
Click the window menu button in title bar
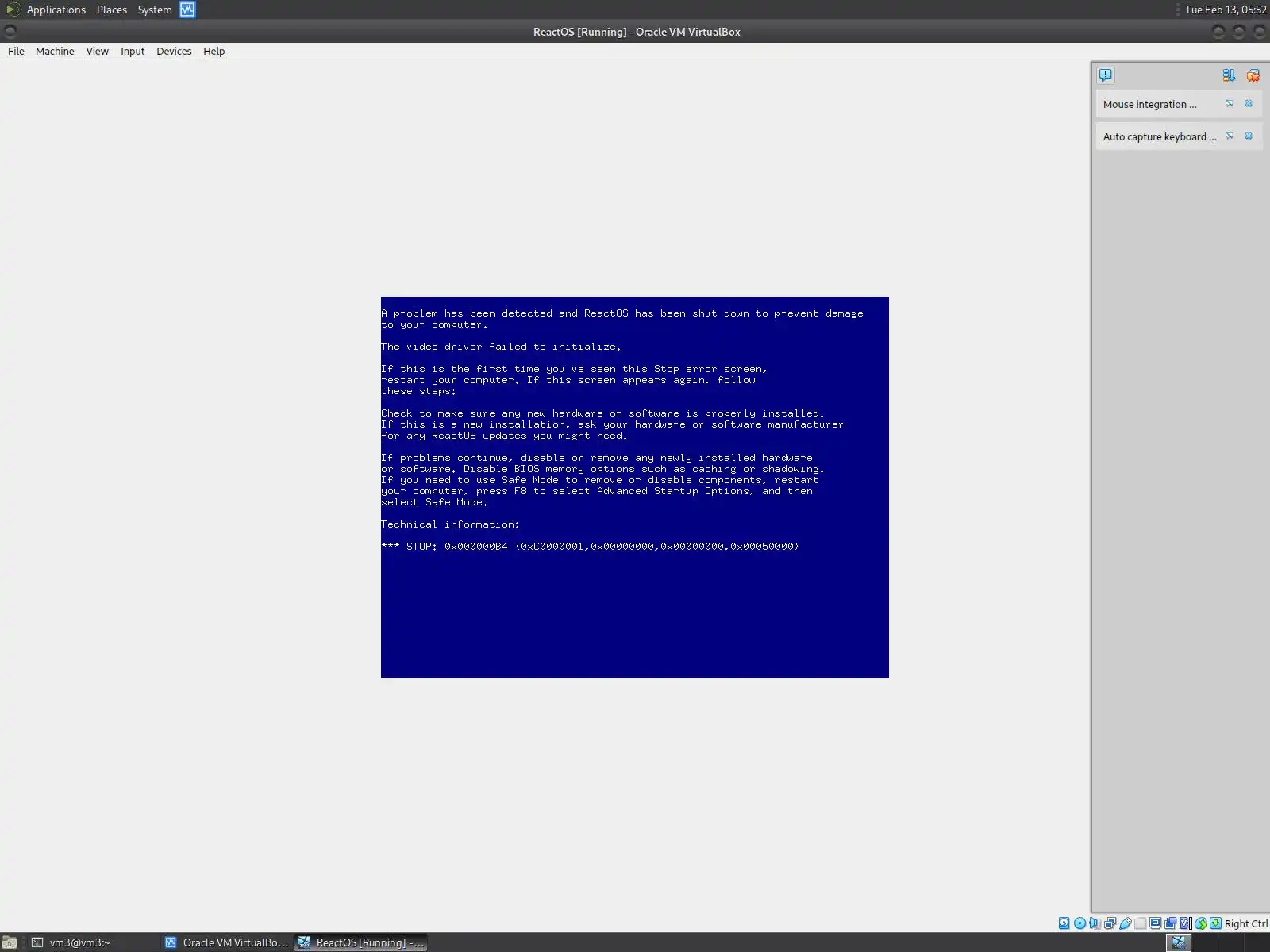click(x=10, y=32)
